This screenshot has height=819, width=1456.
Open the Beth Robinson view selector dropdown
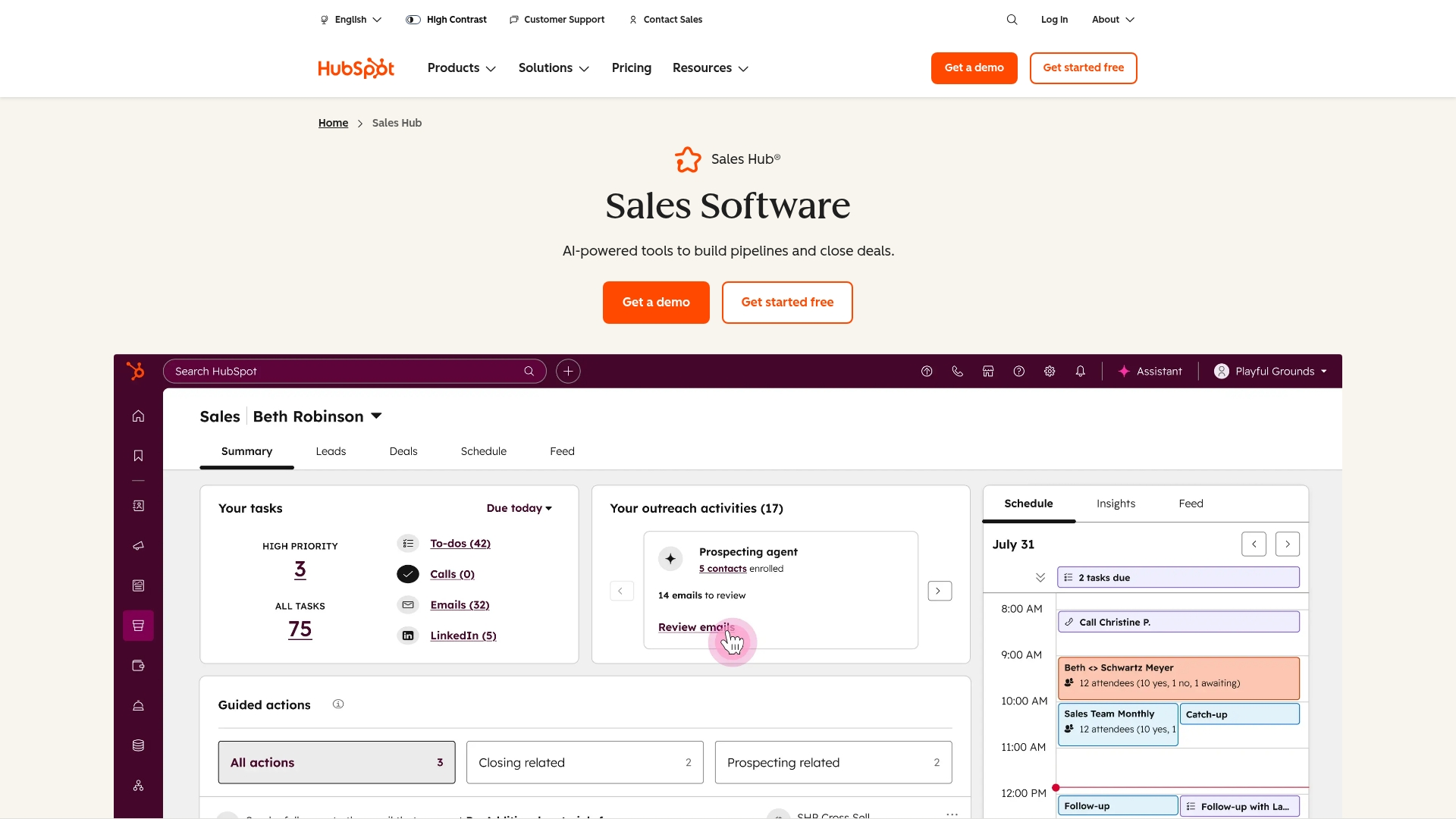pyautogui.click(x=317, y=416)
